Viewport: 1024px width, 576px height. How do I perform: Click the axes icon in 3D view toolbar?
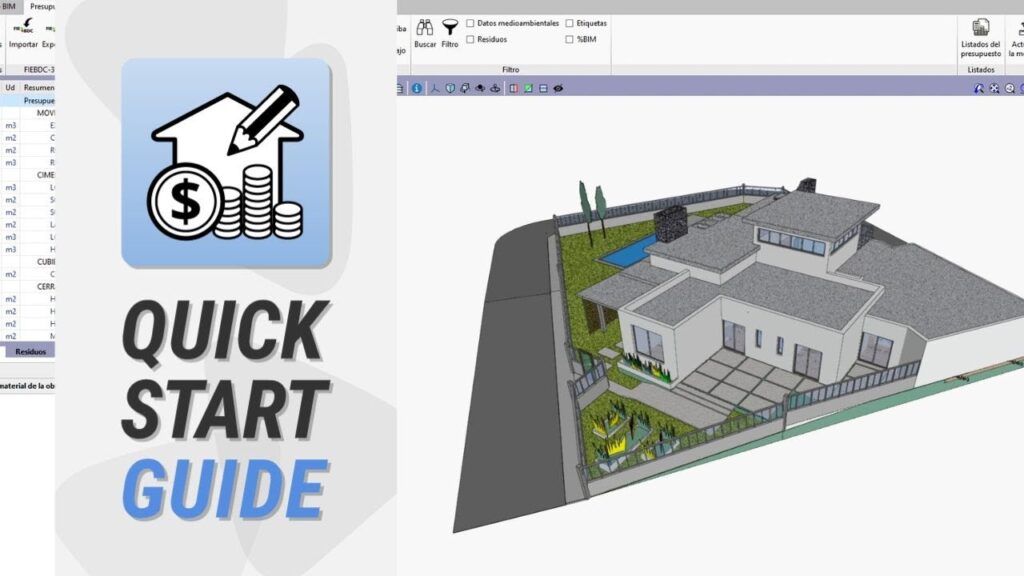pyautogui.click(x=435, y=88)
